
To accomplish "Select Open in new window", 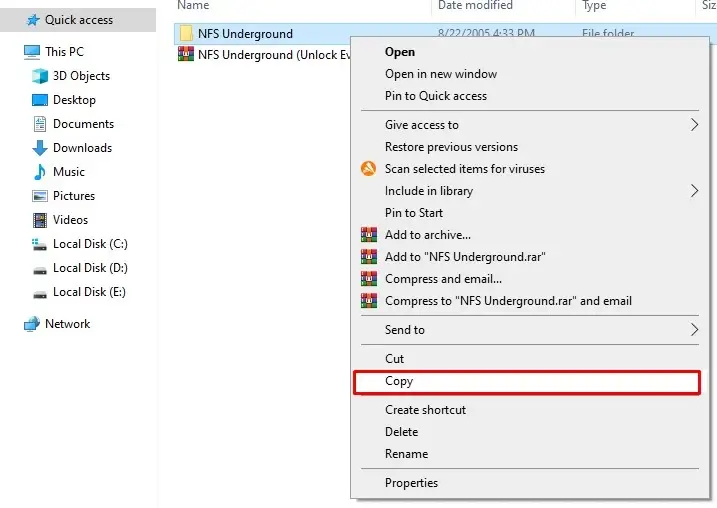I will click(x=530, y=74).
